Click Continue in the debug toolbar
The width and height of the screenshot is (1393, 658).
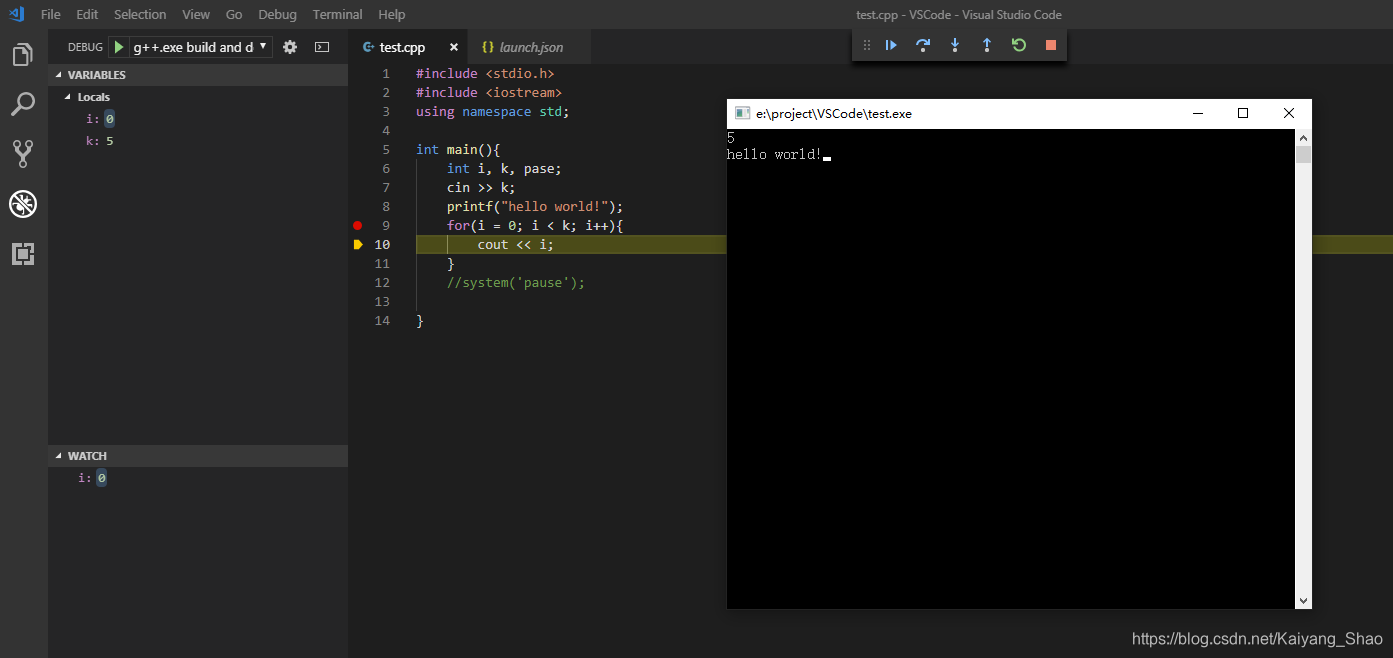(x=891, y=45)
